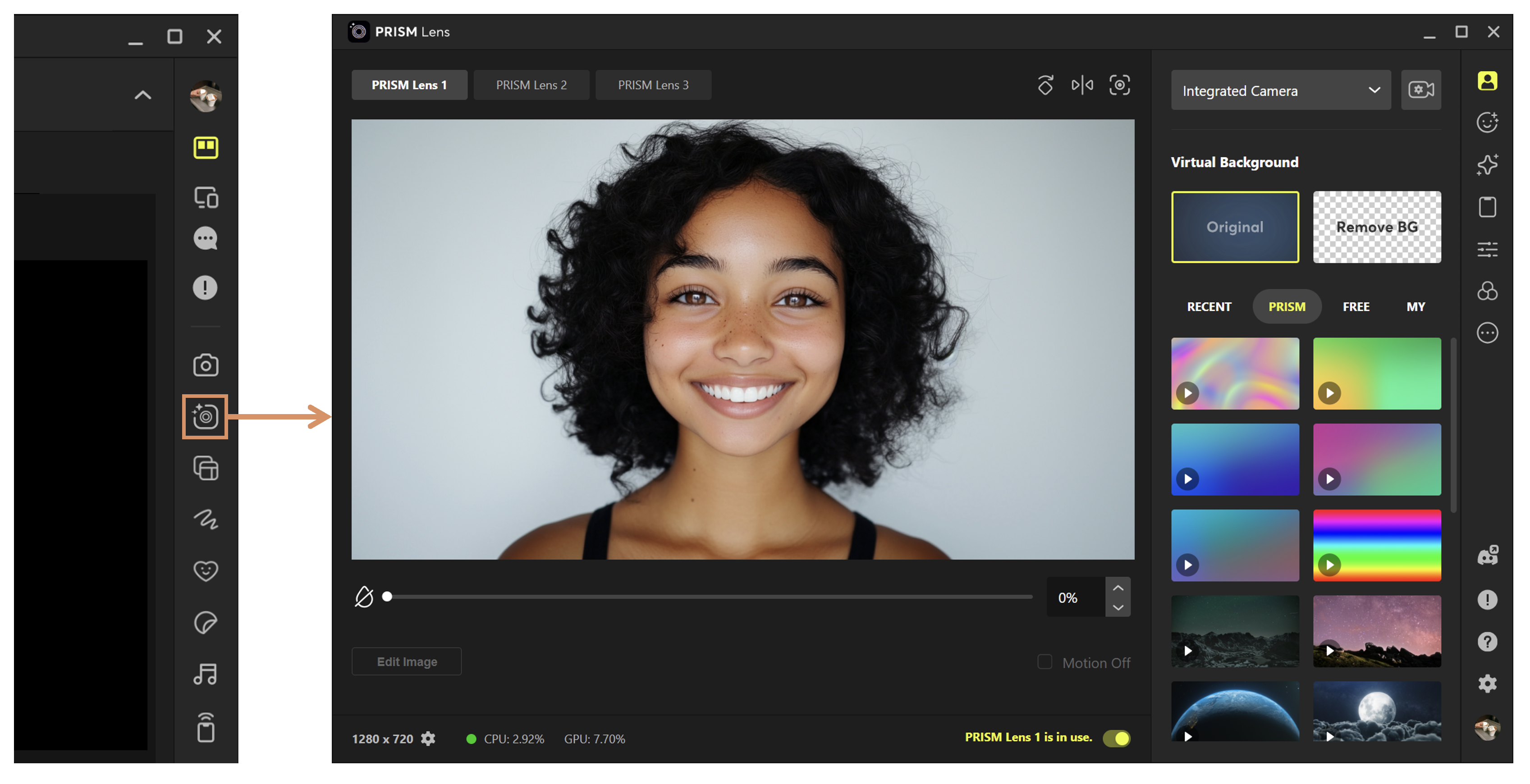Click the circled ellipsis more icon in right sidebar
Viewport: 1530px width, 784px height.
(x=1487, y=333)
